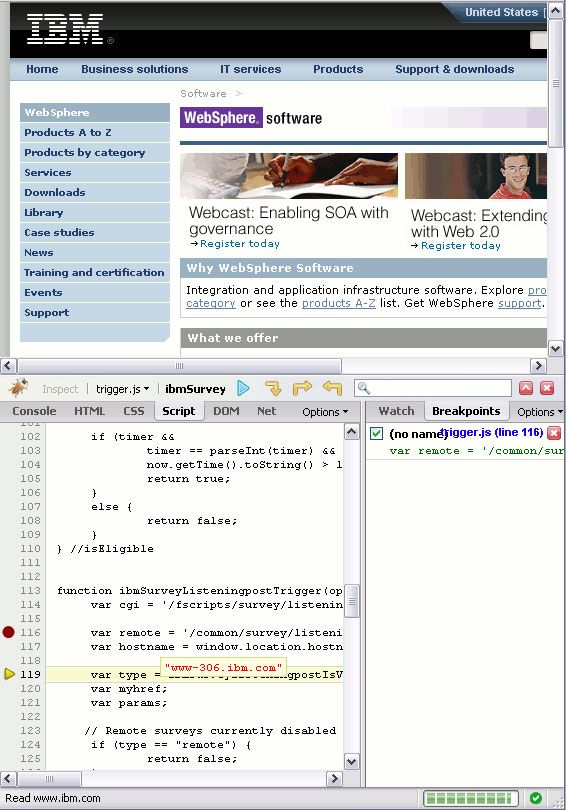Image resolution: width=566 pixels, height=810 pixels.
Task: Open the Home navigation item
Action: pyautogui.click(x=42, y=69)
